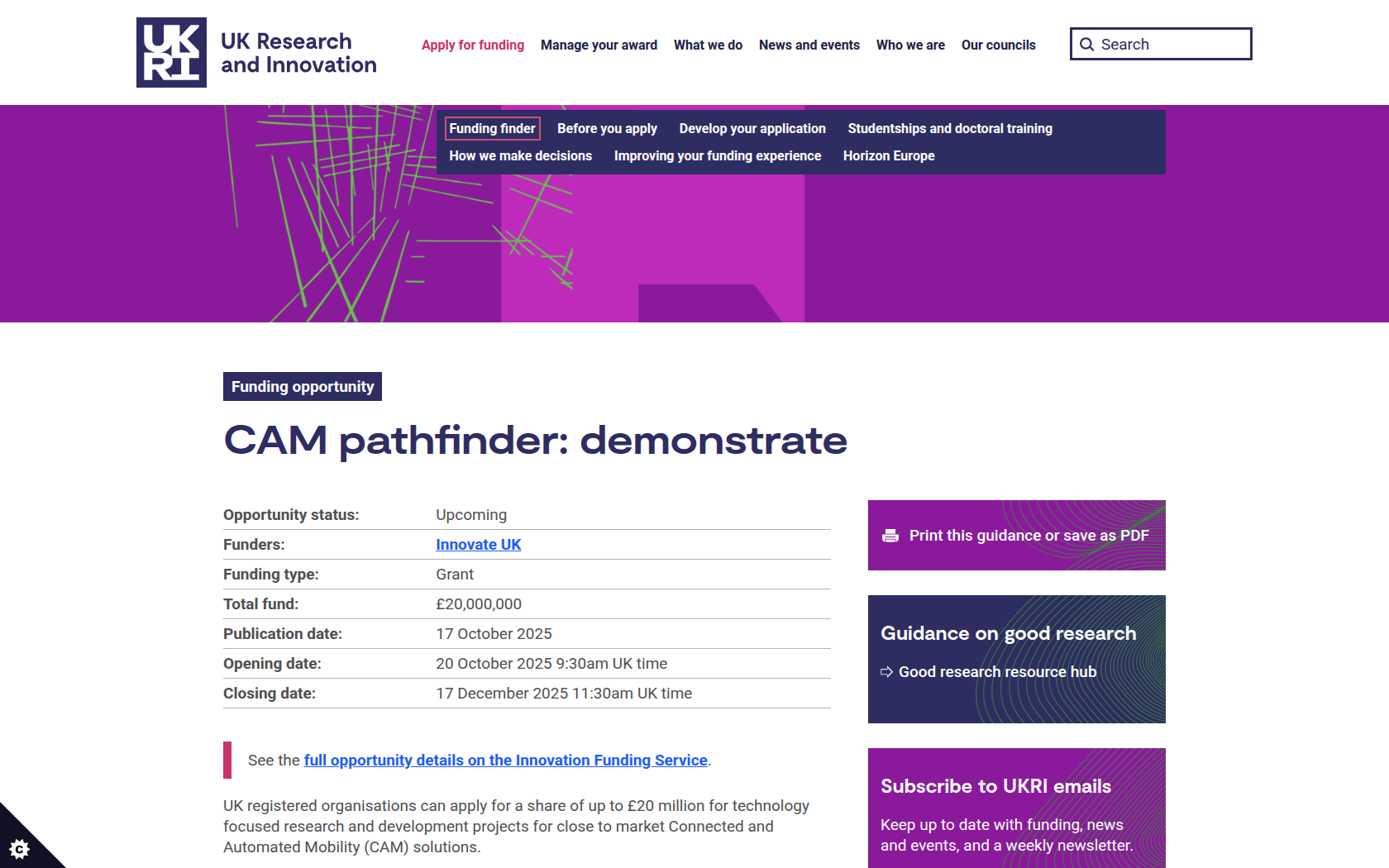Open full opportunity details on Innovation Funding Service
This screenshot has width=1389, height=868.
[506, 761]
